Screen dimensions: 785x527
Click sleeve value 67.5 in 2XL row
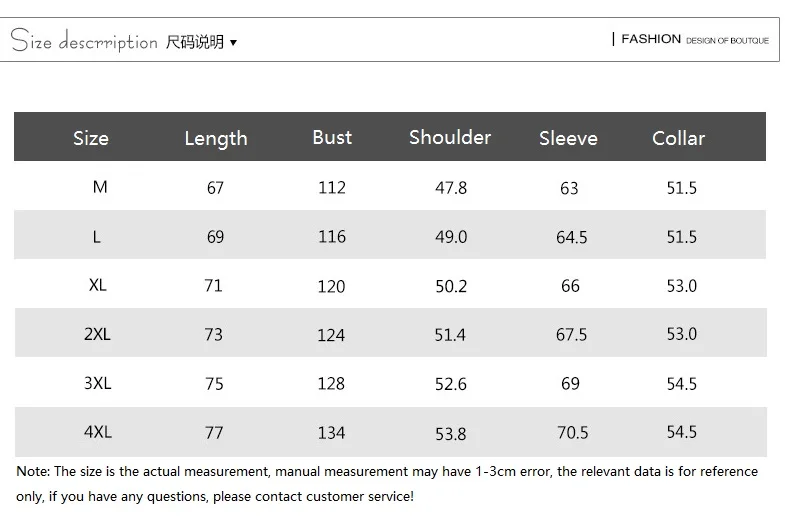point(571,335)
